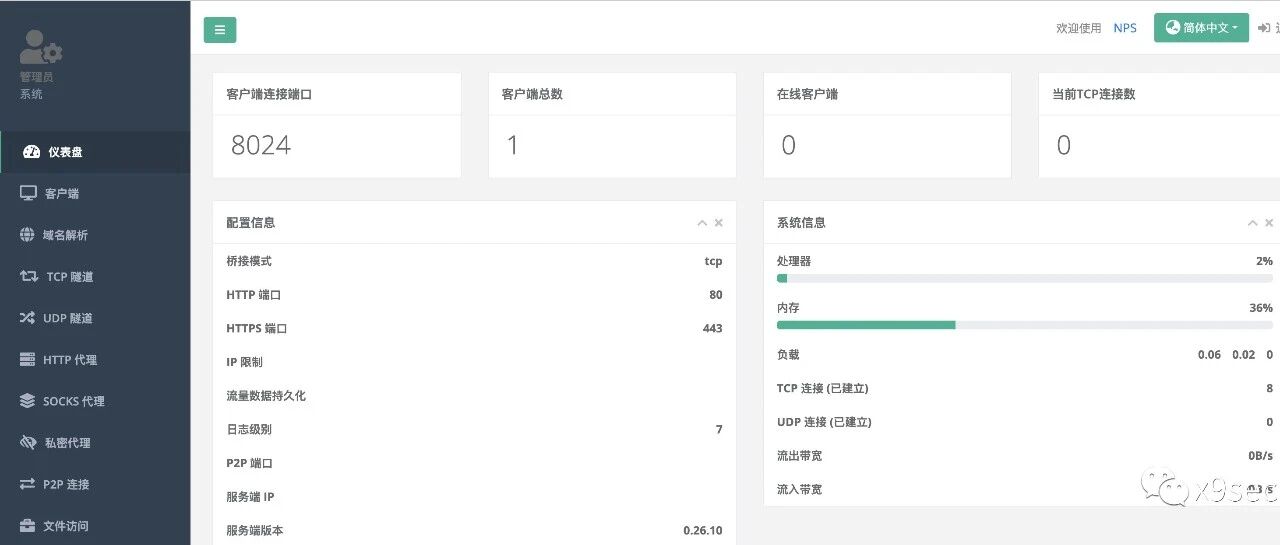Click the 8024 client port value
Image resolution: width=1280 pixels, height=545 pixels.
[261, 145]
